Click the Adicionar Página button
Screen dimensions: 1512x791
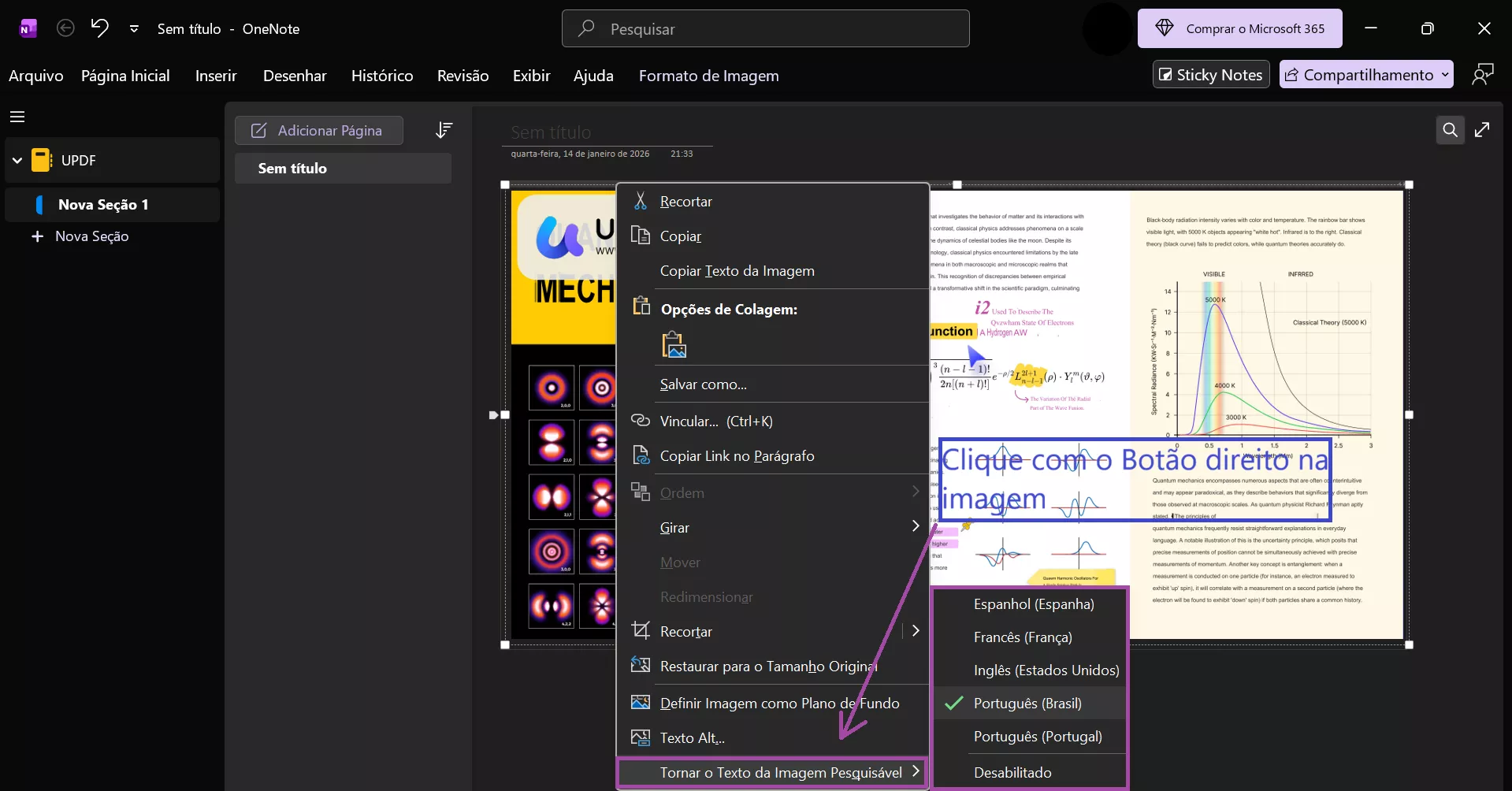(318, 131)
